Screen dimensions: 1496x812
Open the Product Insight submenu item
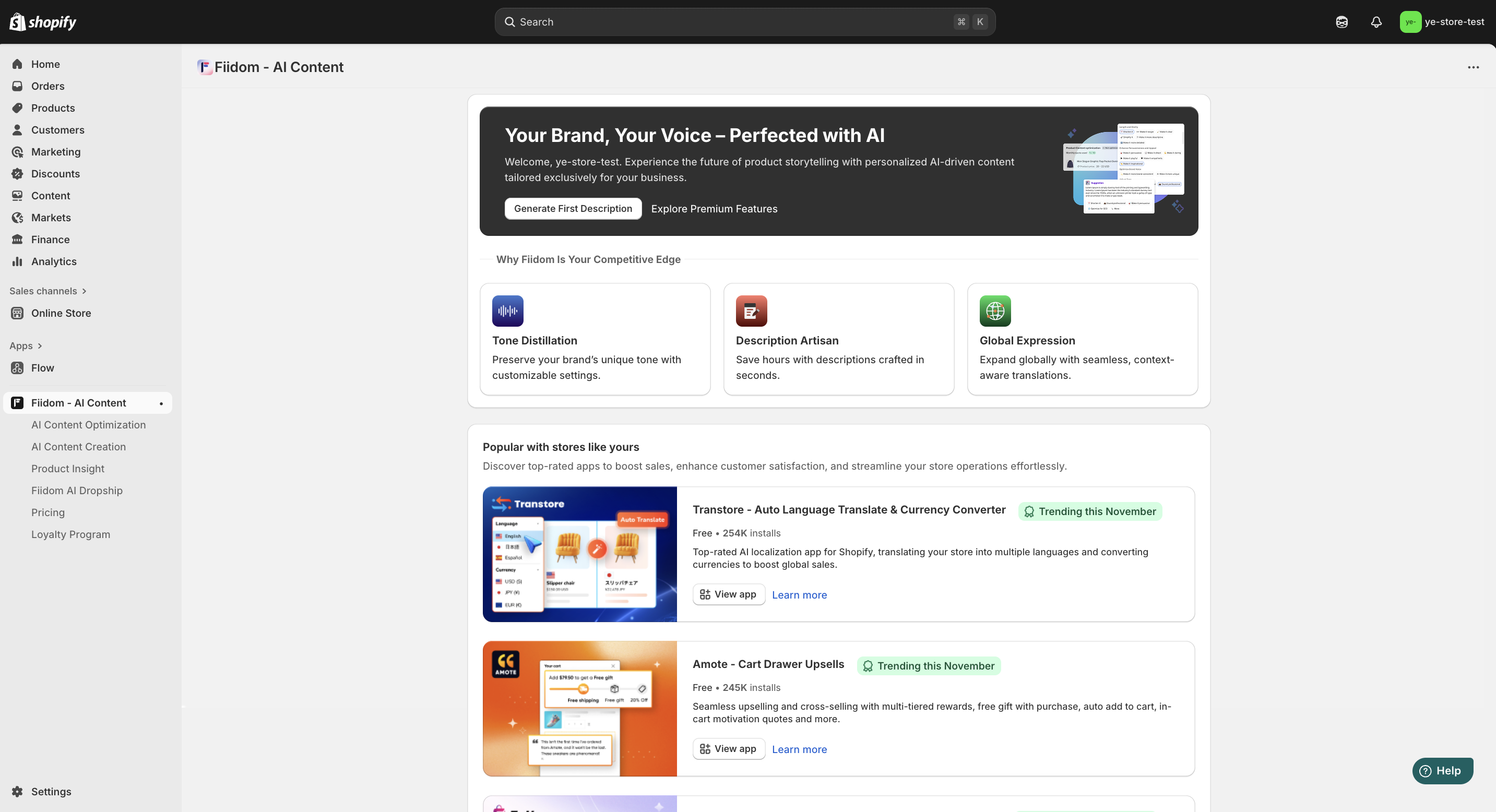coord(67,469)
